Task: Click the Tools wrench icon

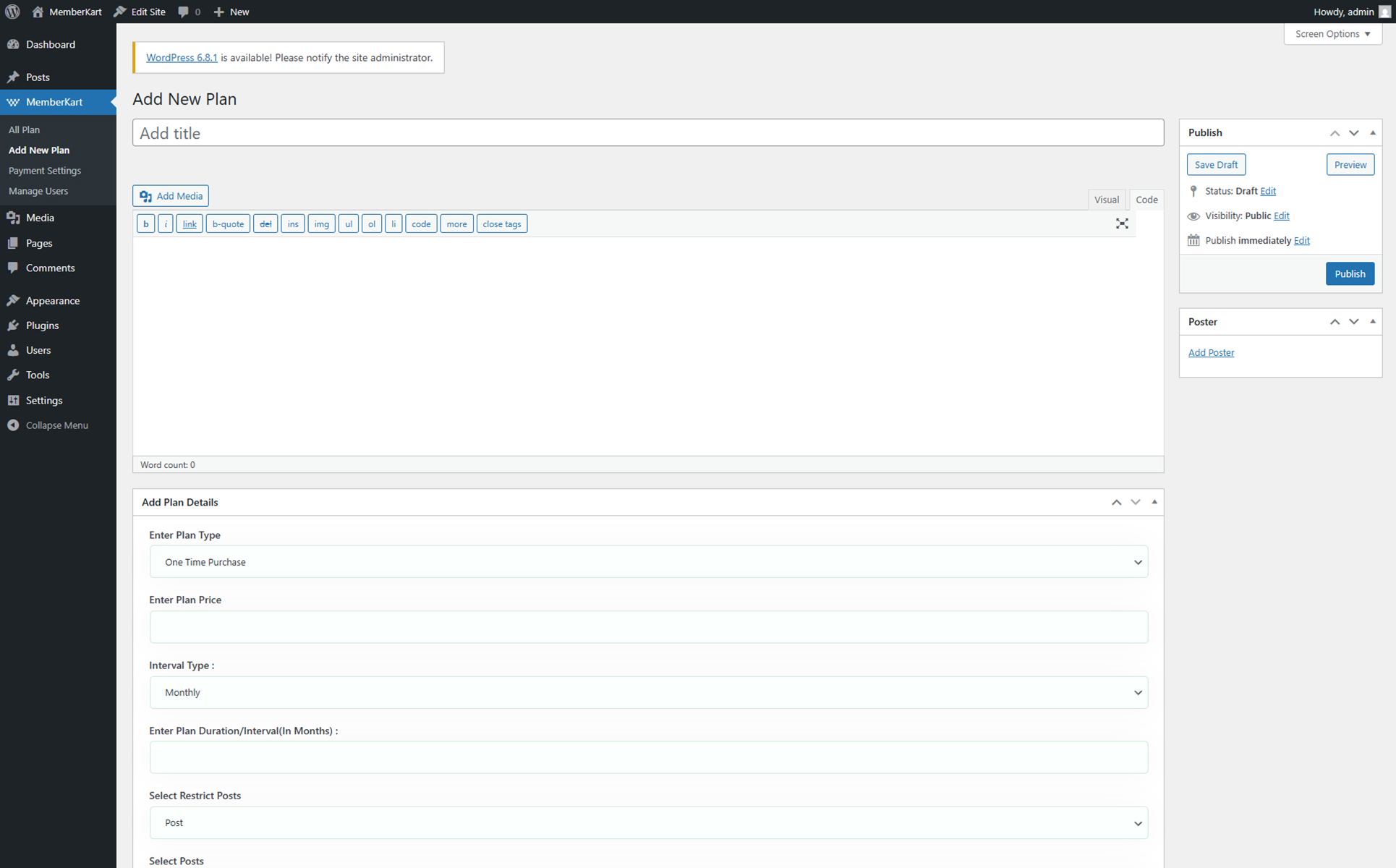Action: [13, 375]
